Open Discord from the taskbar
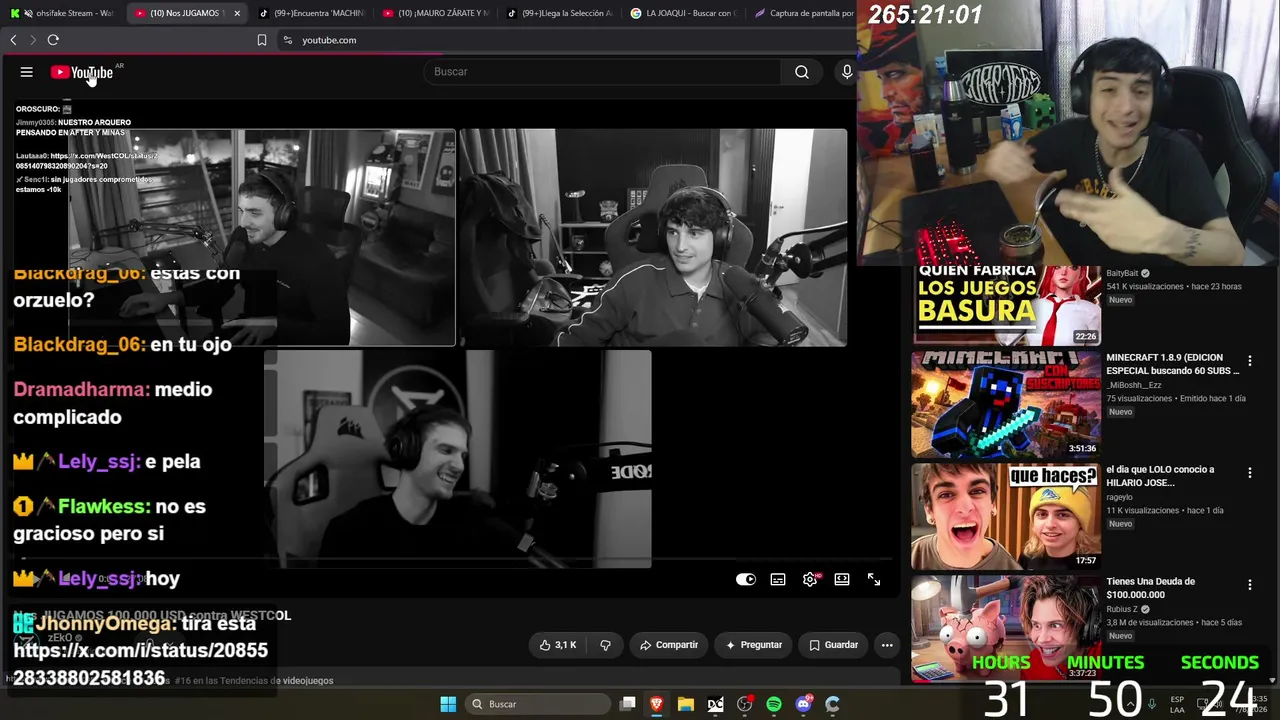1280x720 pixels. tap(803, 704)
